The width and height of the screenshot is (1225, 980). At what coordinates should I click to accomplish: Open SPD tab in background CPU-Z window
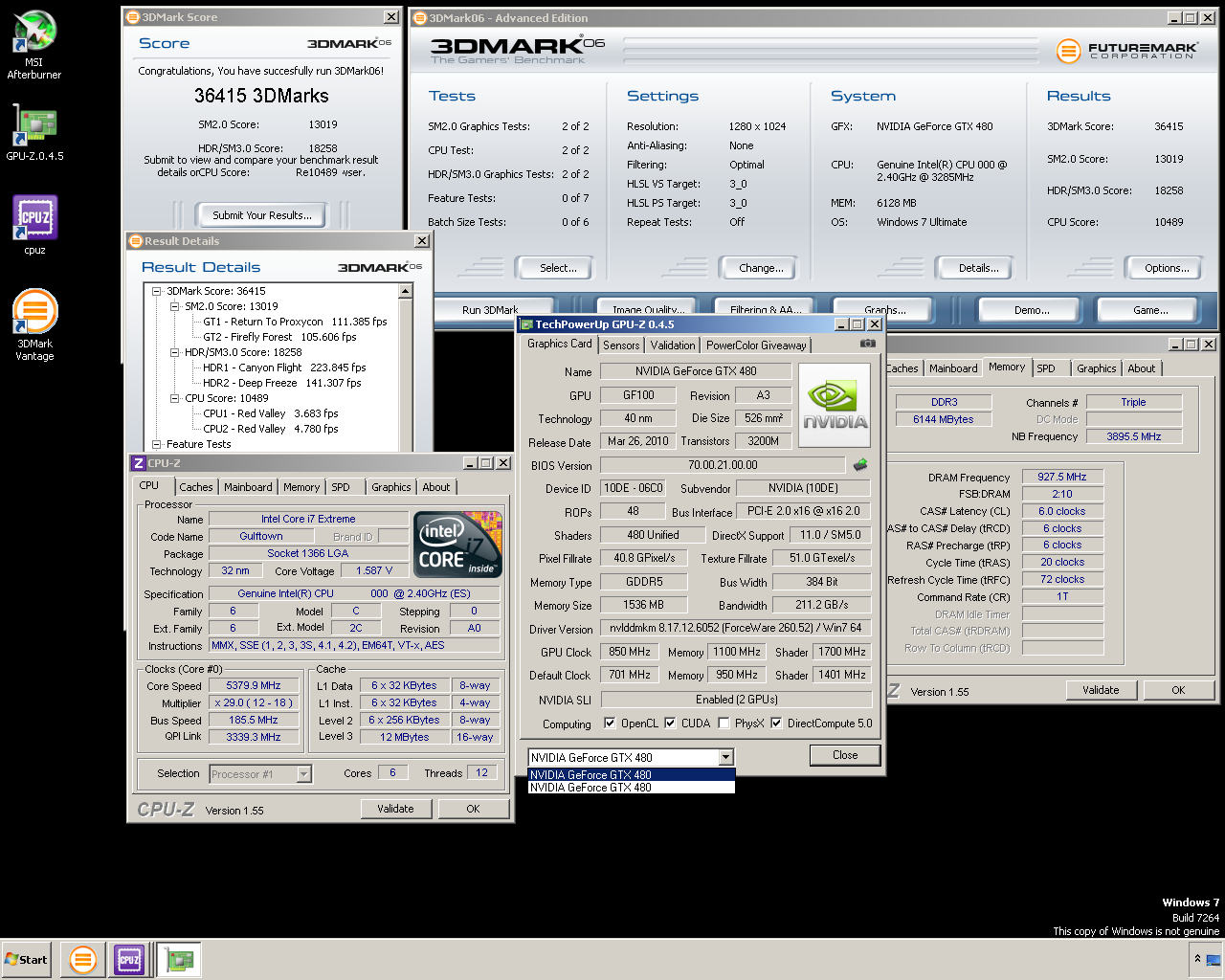(1046, 368)
